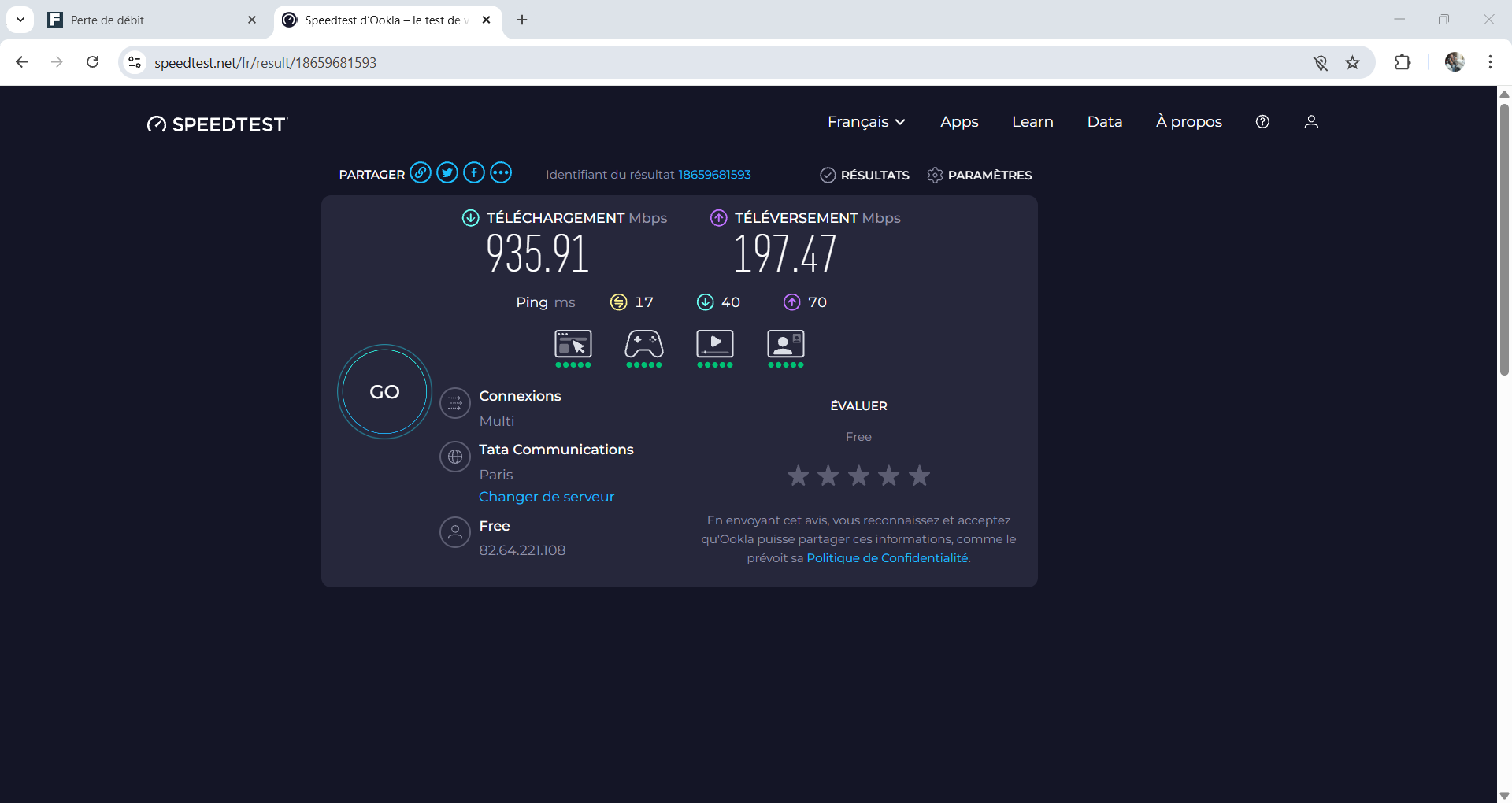Image resolution: width=1512 pixels, height=803 pixels.
Task: Click the Tata Communications server name
Action: point(556,450)
